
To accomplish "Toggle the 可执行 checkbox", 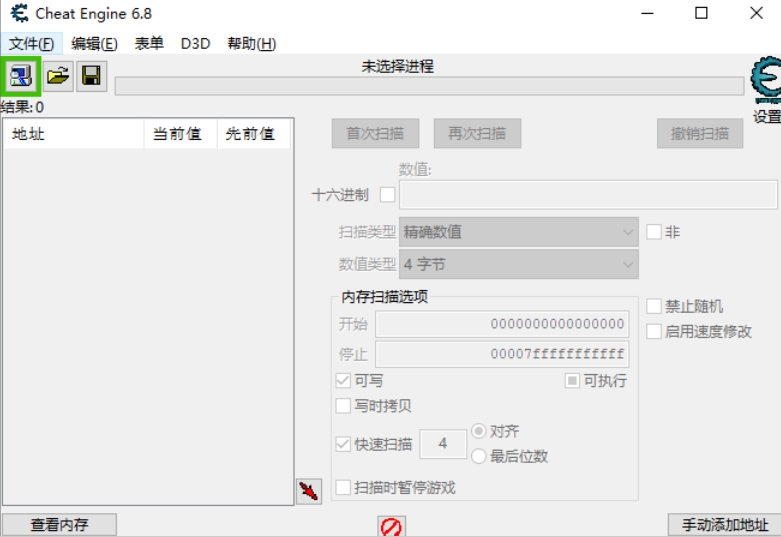I will click(x=572, y=381).
